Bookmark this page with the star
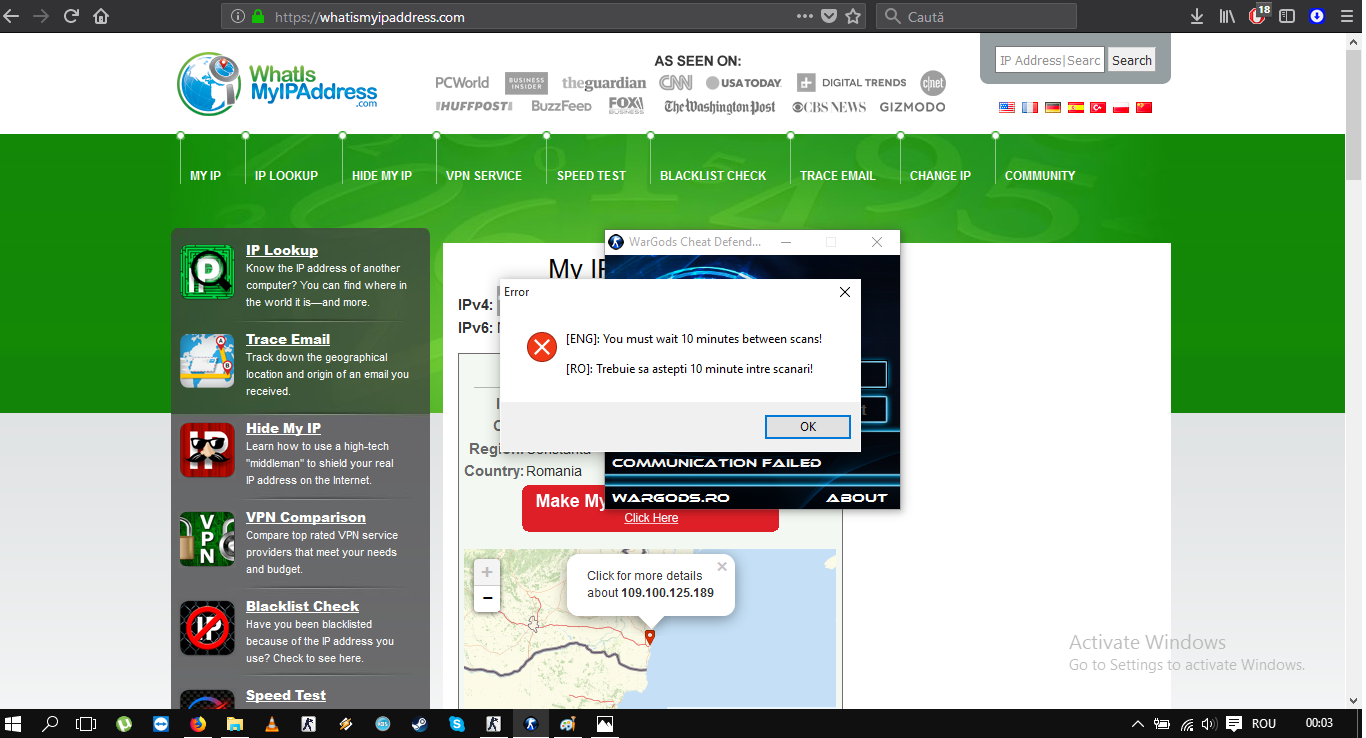Image resolution: width=1366 pixels, height=738 pixels. pos(853,16)
